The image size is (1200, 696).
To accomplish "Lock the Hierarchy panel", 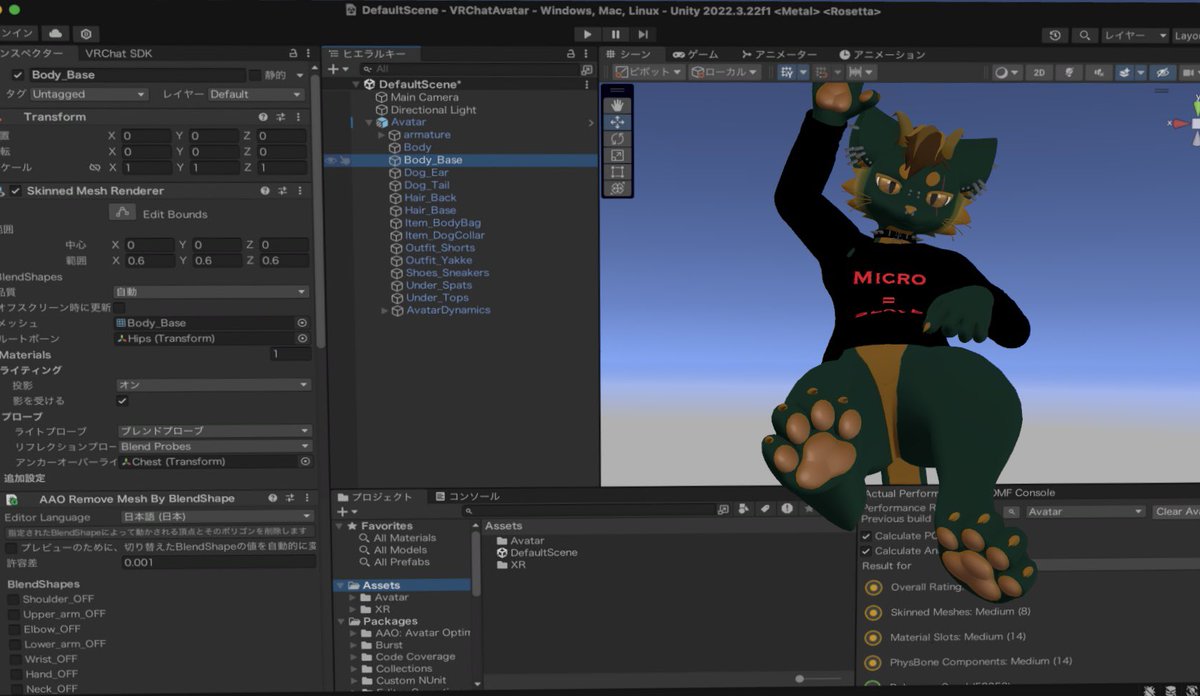I will 571,53.
